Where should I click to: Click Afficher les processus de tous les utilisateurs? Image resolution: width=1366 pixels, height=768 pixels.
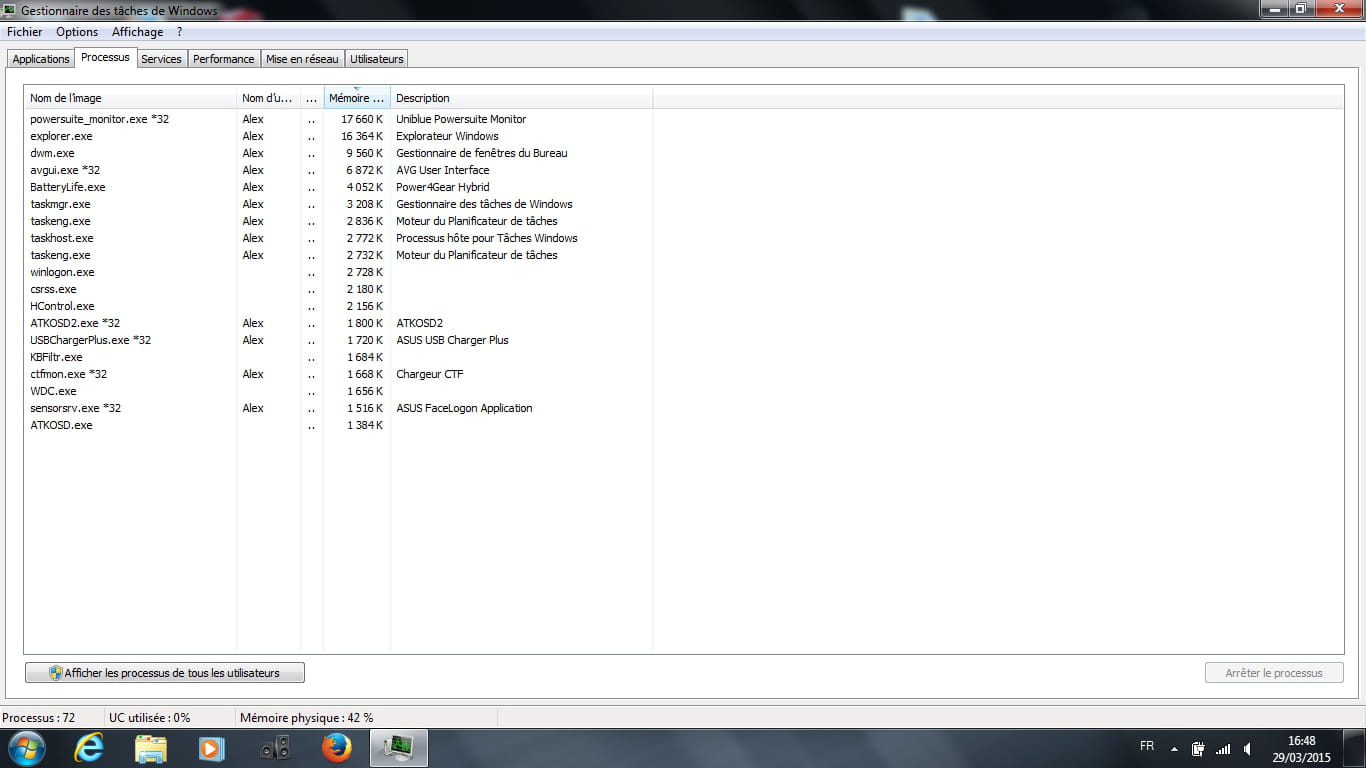tap(165, 673)
